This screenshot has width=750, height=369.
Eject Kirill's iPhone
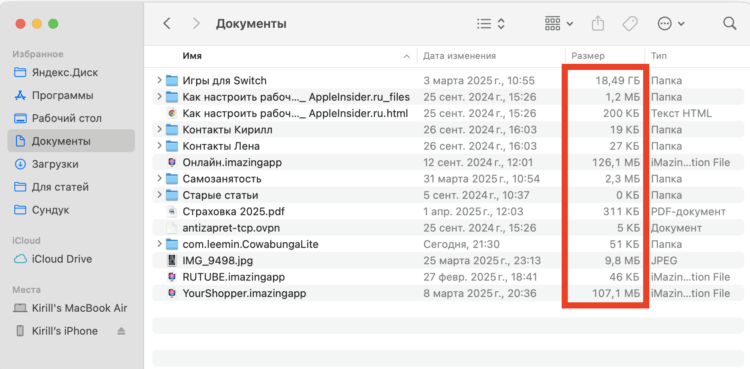tap(121, 331)
